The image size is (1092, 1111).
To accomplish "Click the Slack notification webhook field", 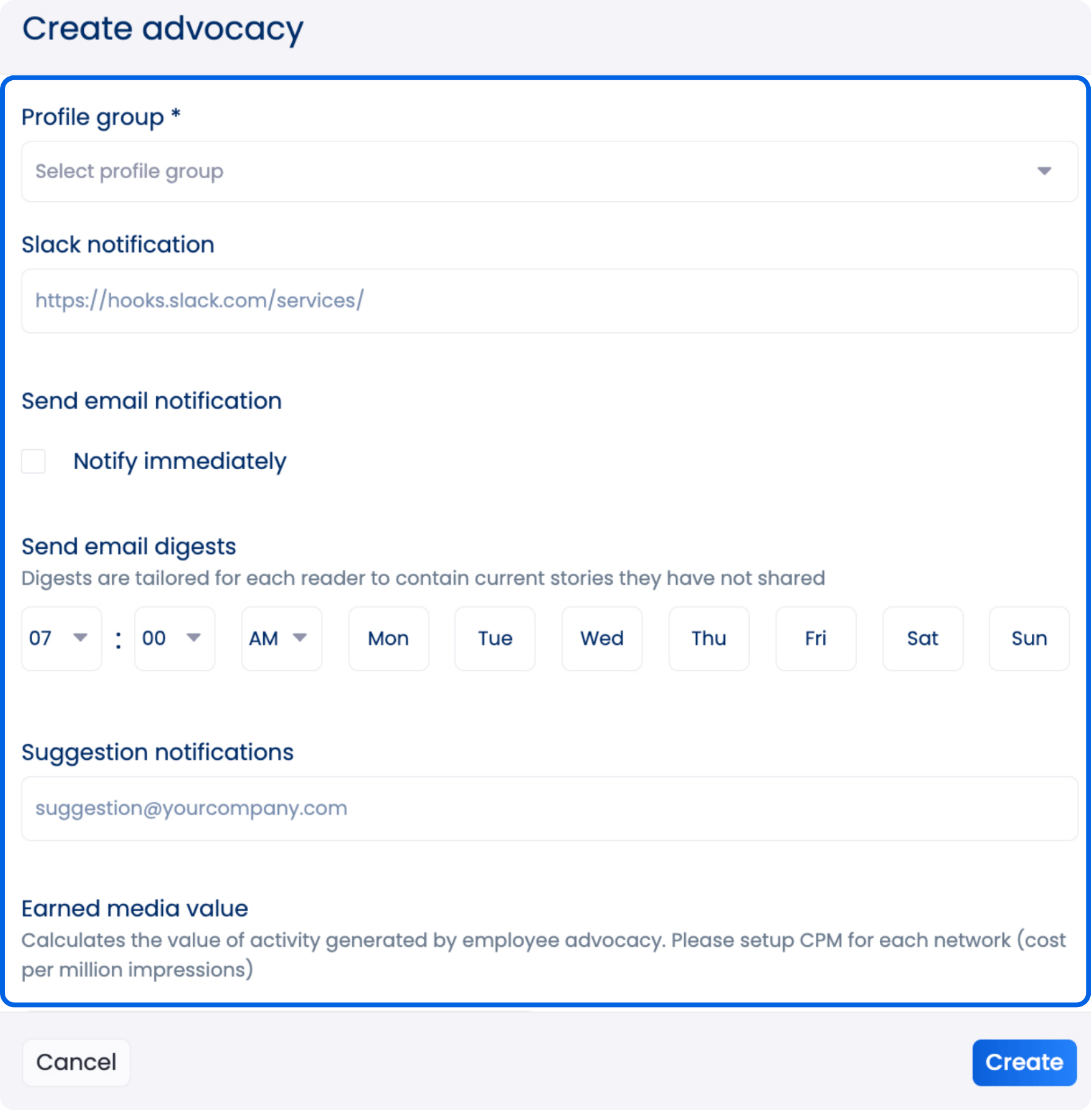I will pos(548,301).
